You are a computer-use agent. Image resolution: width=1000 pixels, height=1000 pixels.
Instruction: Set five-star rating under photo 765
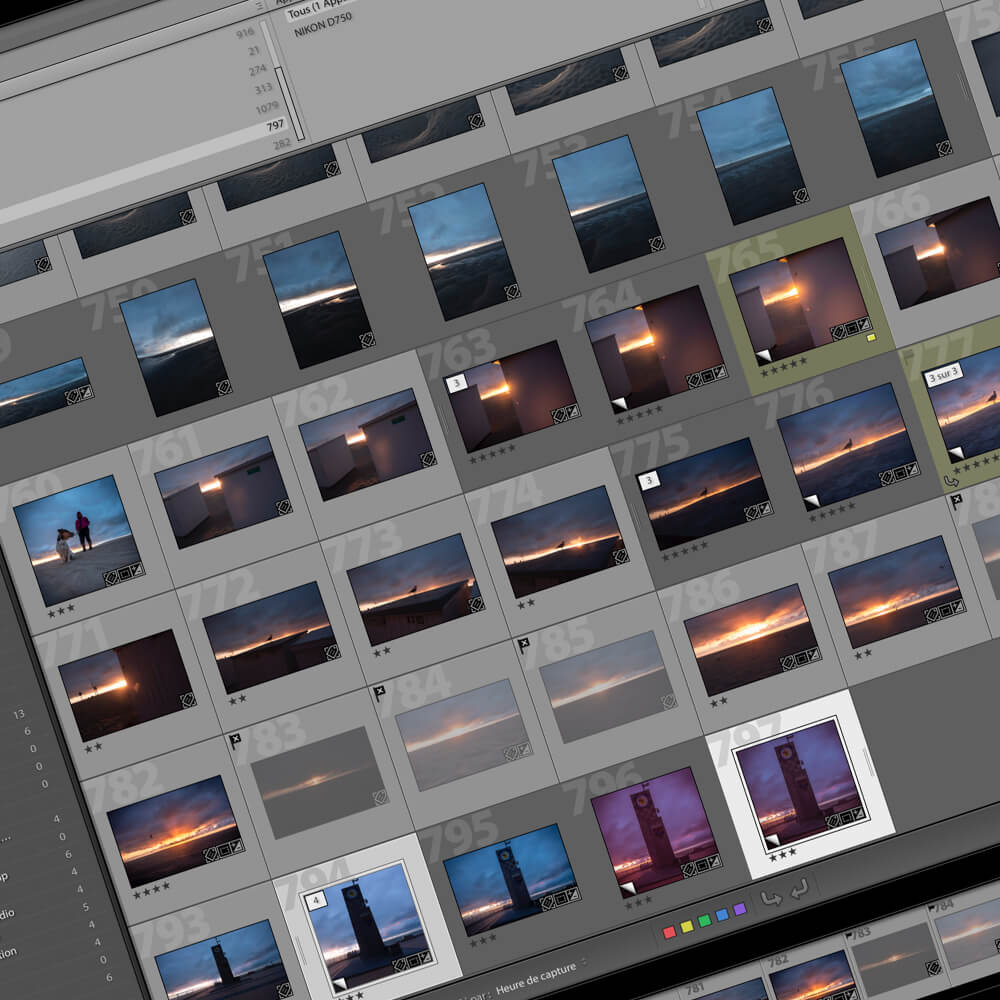tap(784, 366)
